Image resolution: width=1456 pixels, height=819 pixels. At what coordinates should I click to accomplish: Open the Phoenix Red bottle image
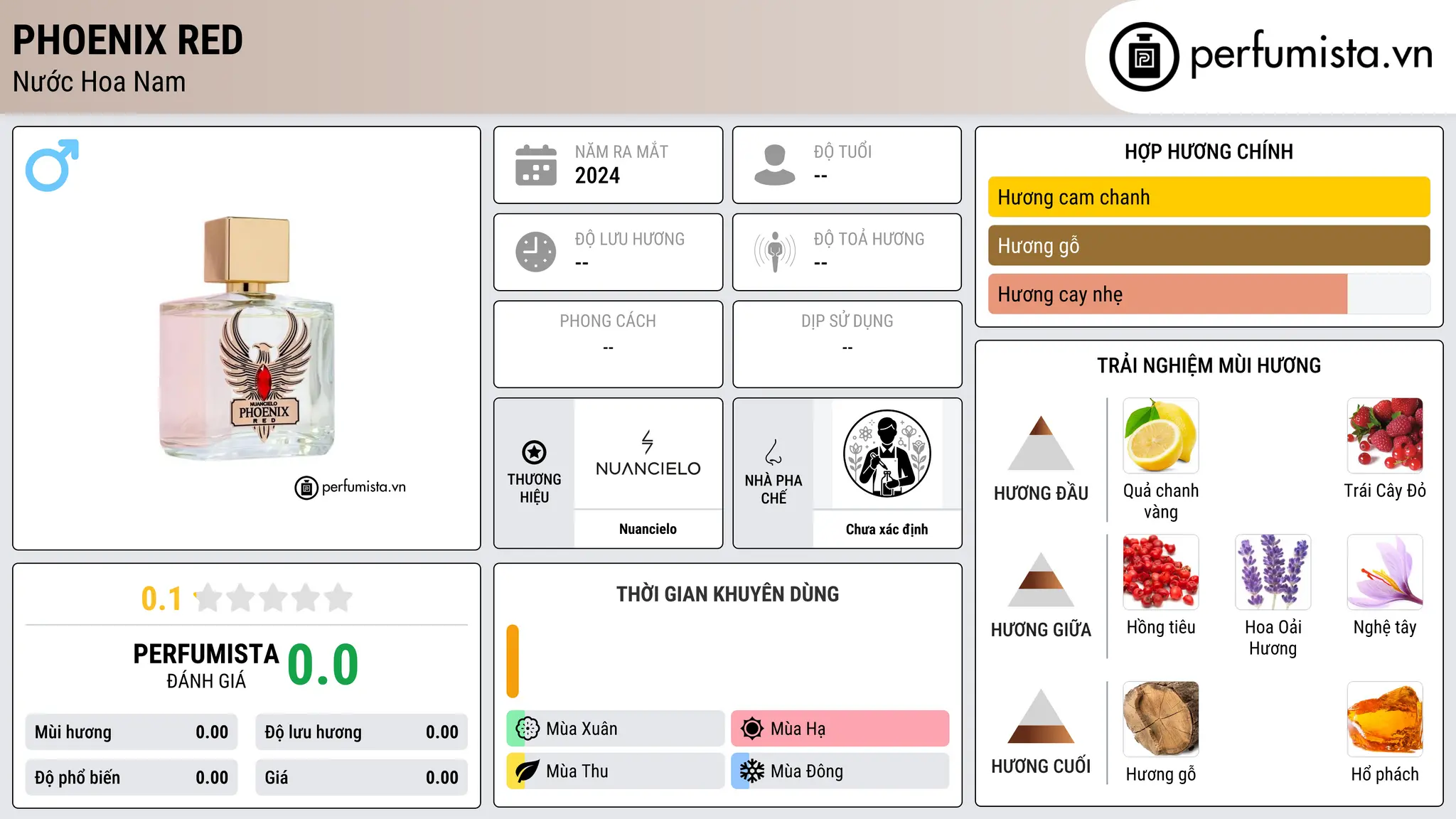tap(247, 338)
